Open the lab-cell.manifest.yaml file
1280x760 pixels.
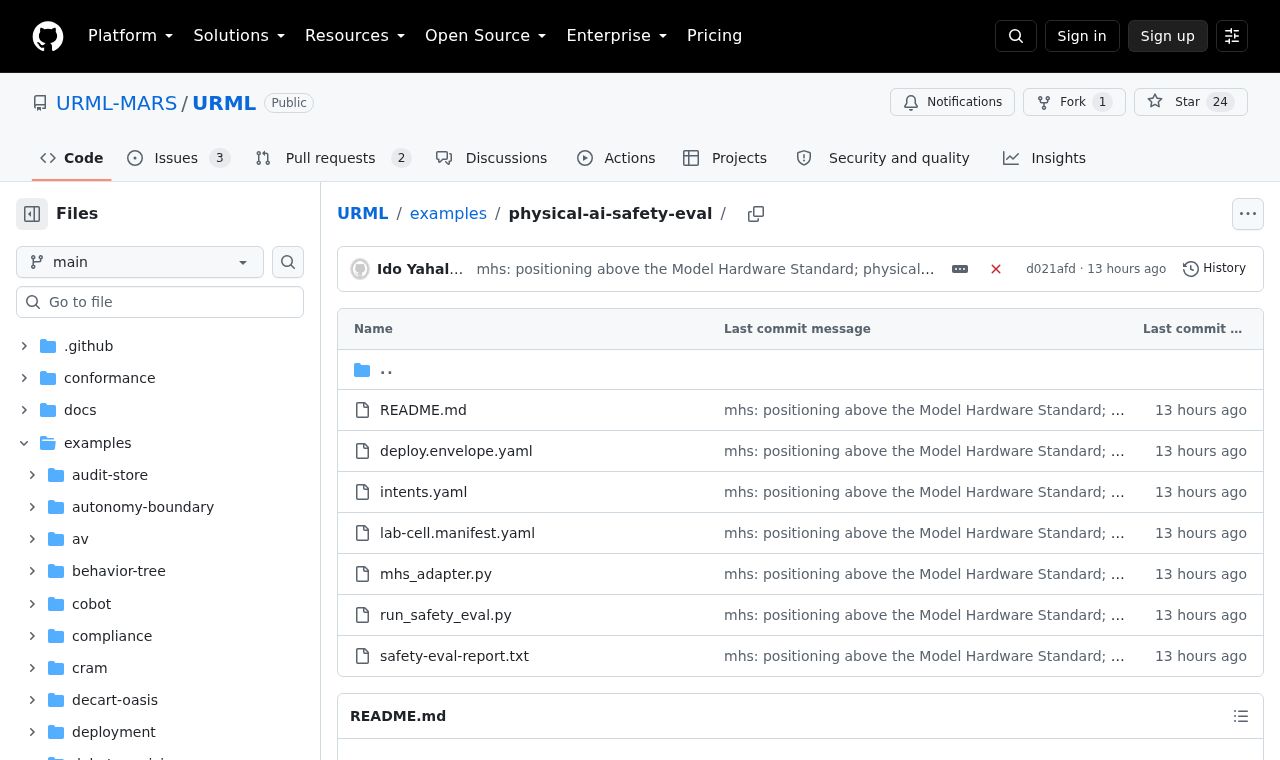[457, 533]
